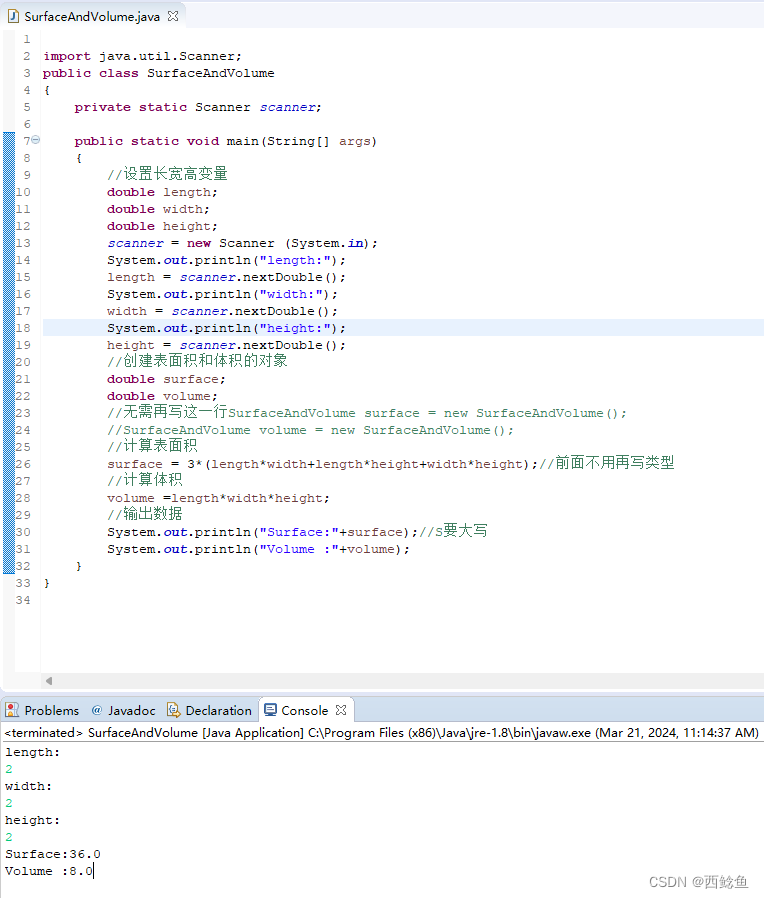
Task: Click the 'public static void main' line
Action: coord(226,141)
